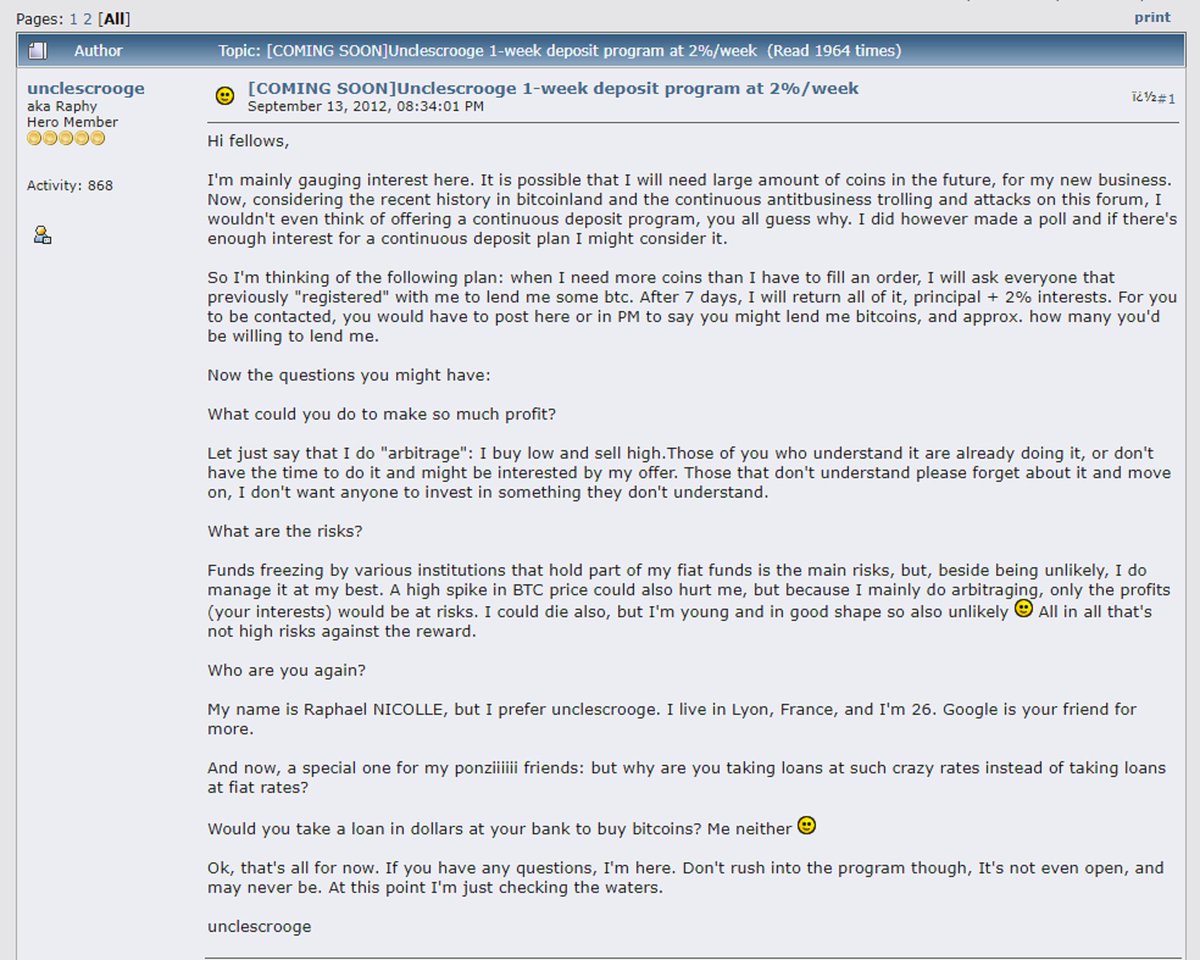The image size is (1200, 960).
Task: Click the #1 post permalink
Action: click(1160, 98)
